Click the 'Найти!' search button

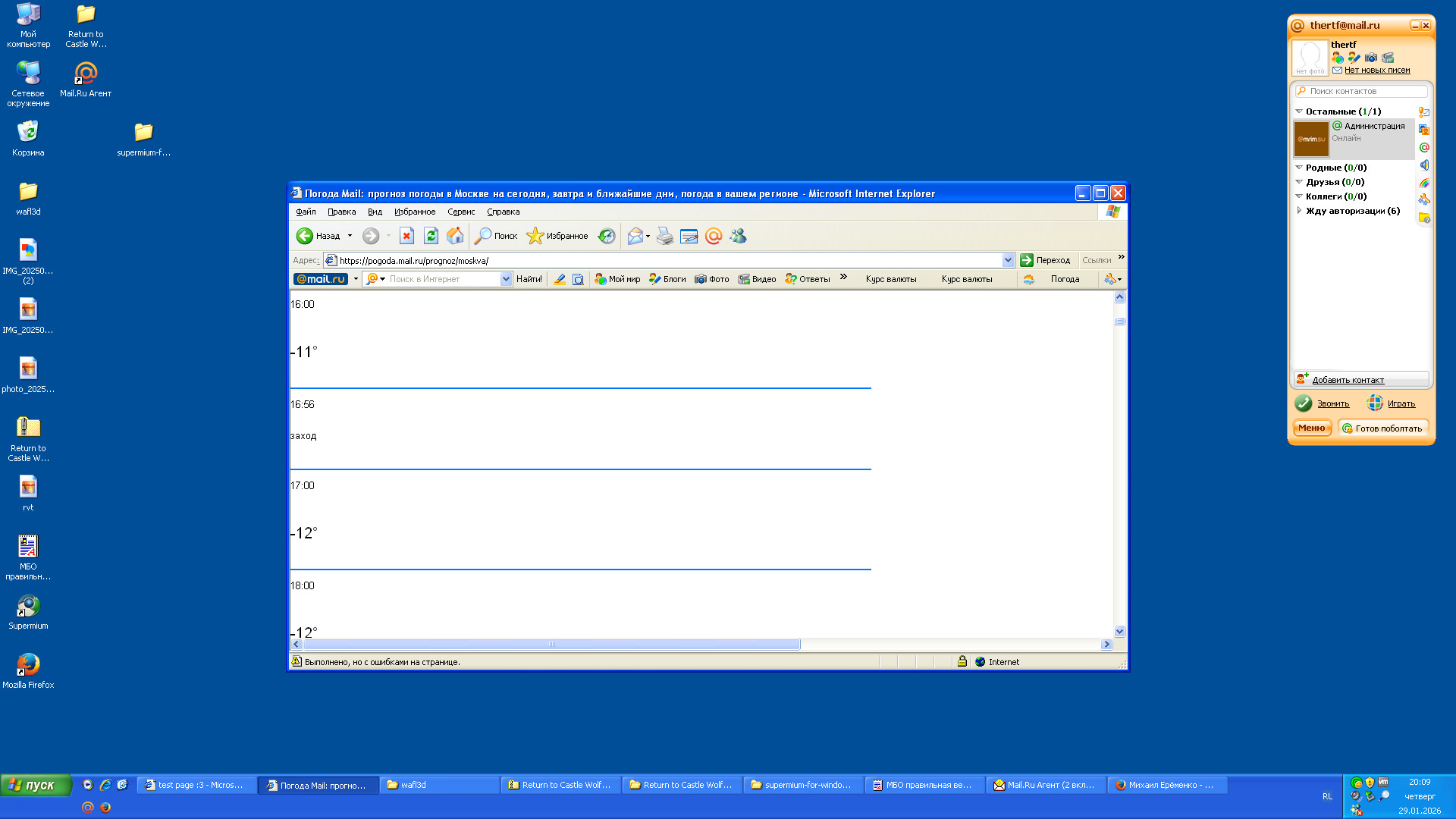point(529,279)
